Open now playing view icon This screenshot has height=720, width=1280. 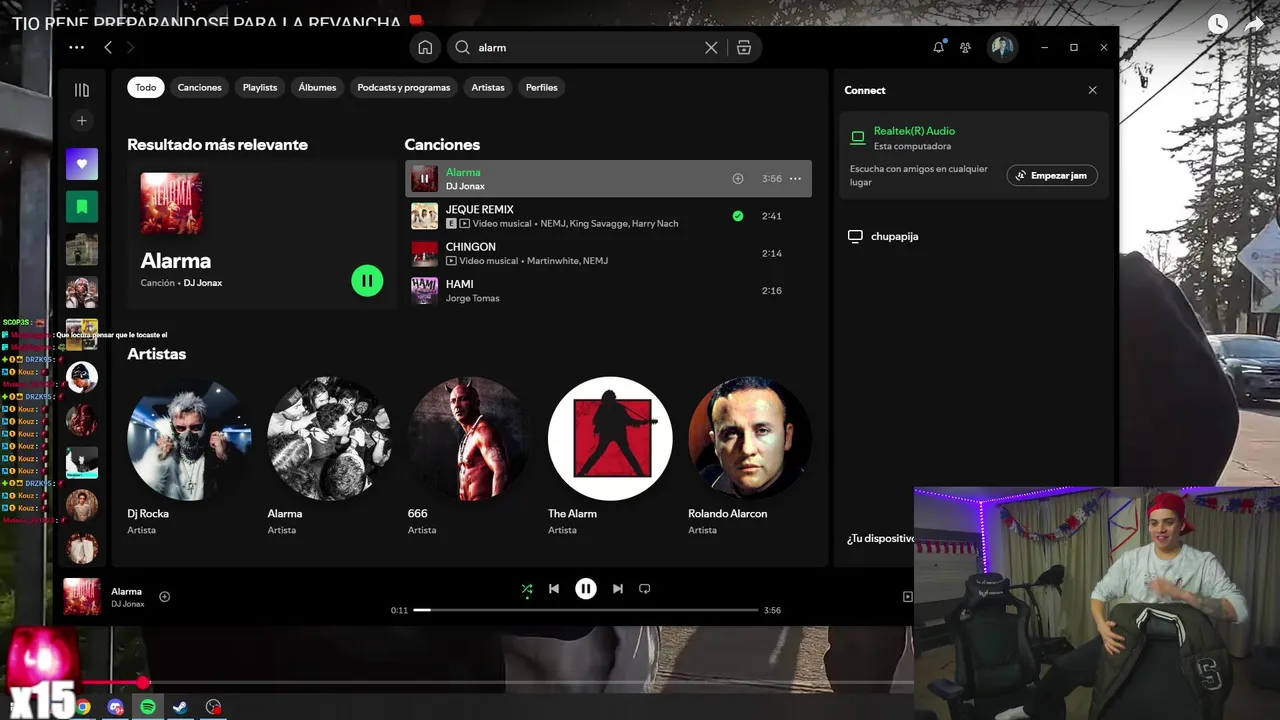click(x=907, y=597)
